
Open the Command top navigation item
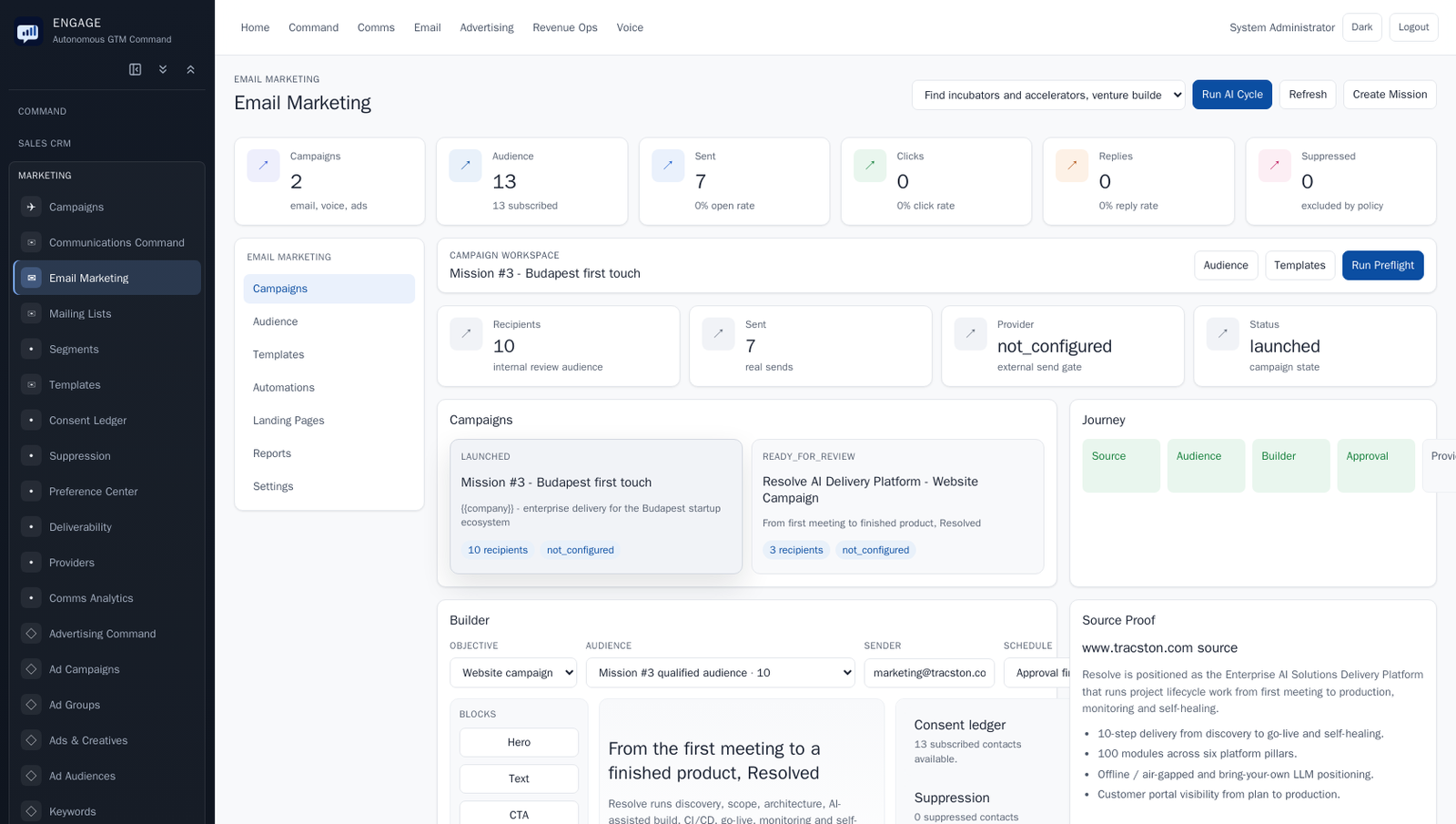(313, 27)
